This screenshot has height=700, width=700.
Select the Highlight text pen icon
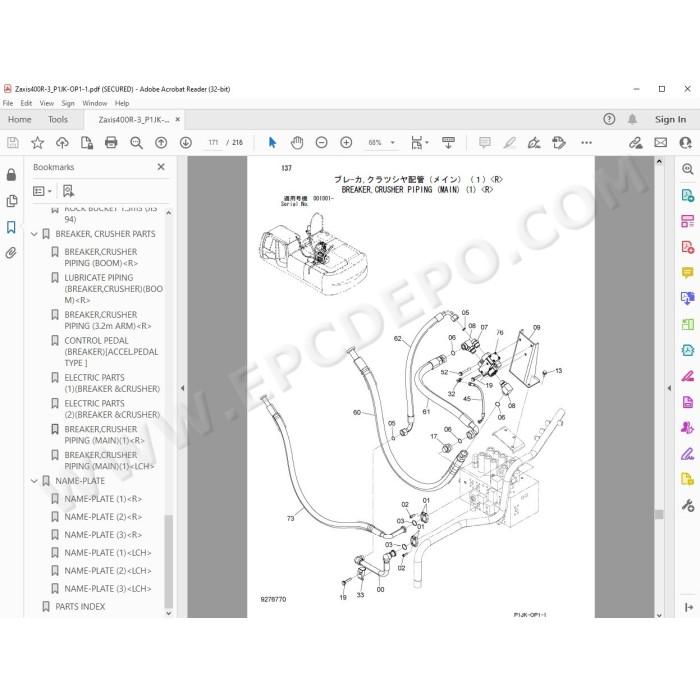click(509, 142)
